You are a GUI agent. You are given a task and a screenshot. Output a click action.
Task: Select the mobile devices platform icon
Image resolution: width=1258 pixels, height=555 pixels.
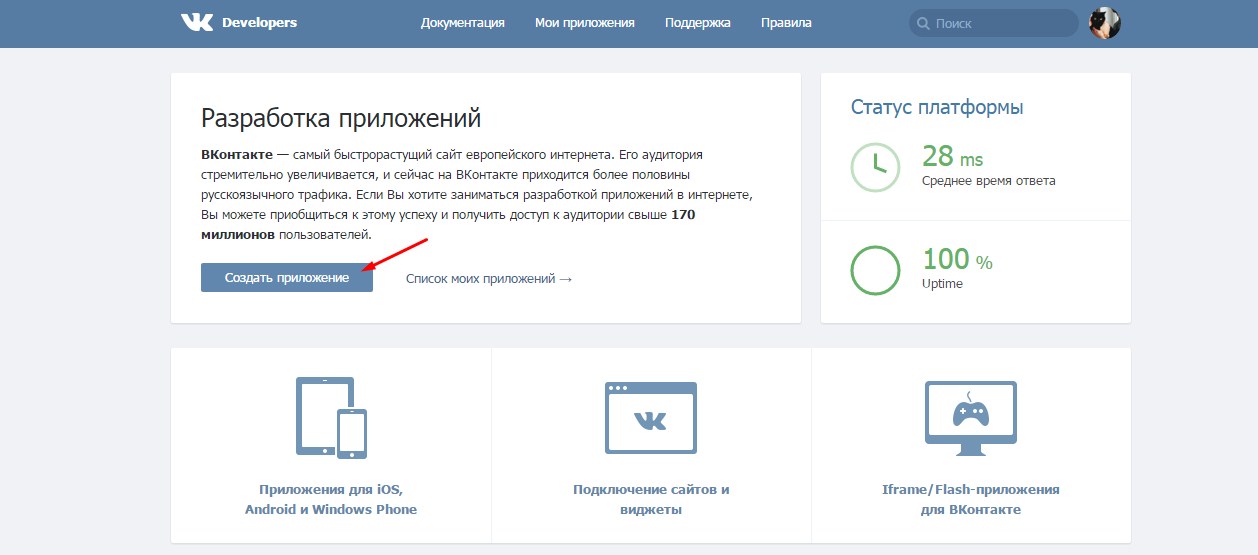(331, 417)
